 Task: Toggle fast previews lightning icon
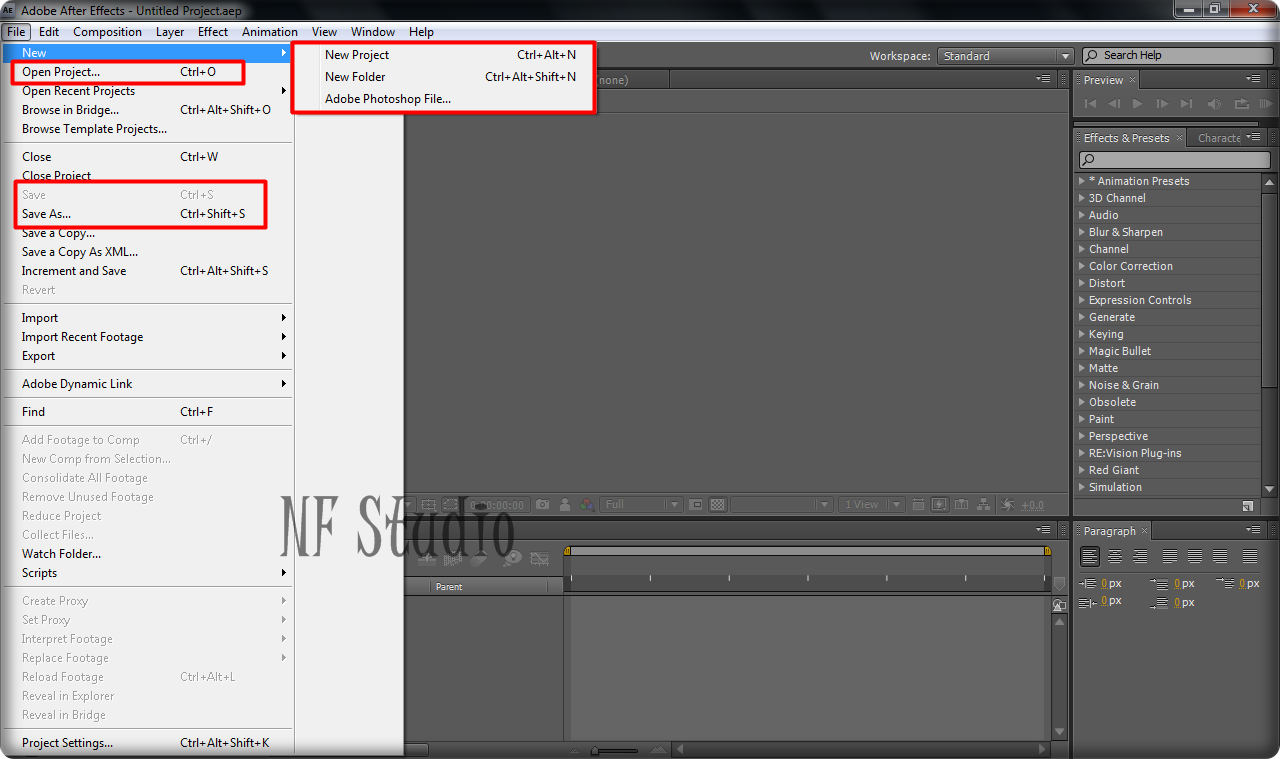coord(940,504)
